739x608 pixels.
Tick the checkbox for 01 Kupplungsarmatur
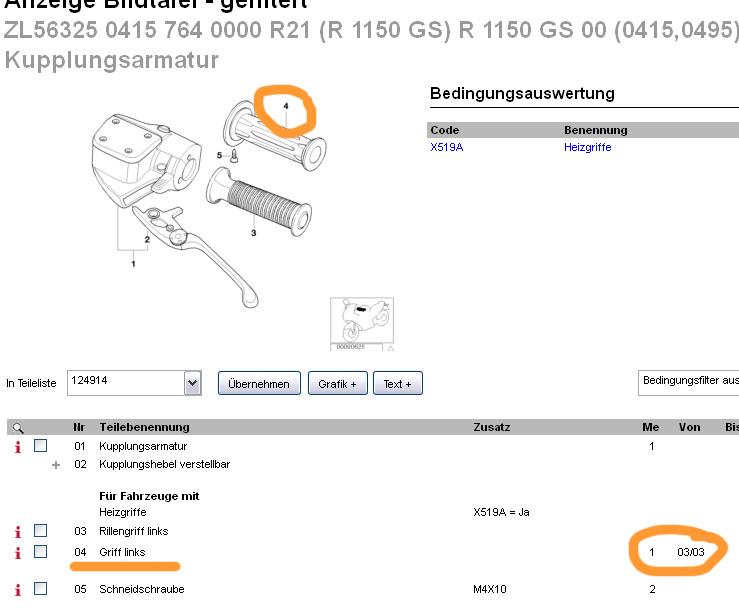point(41,445)
